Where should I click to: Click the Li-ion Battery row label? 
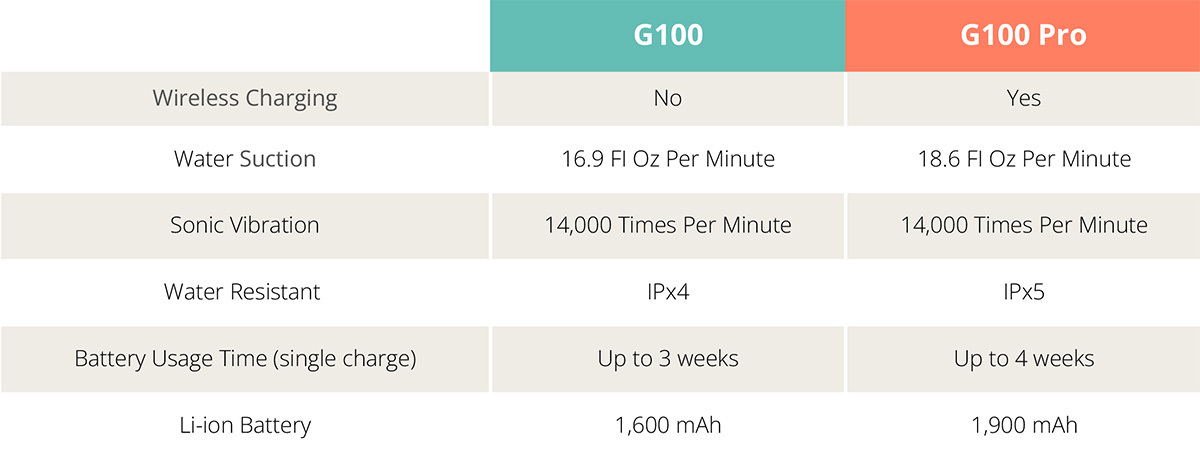pyautogui.click(x=245, y=425)
